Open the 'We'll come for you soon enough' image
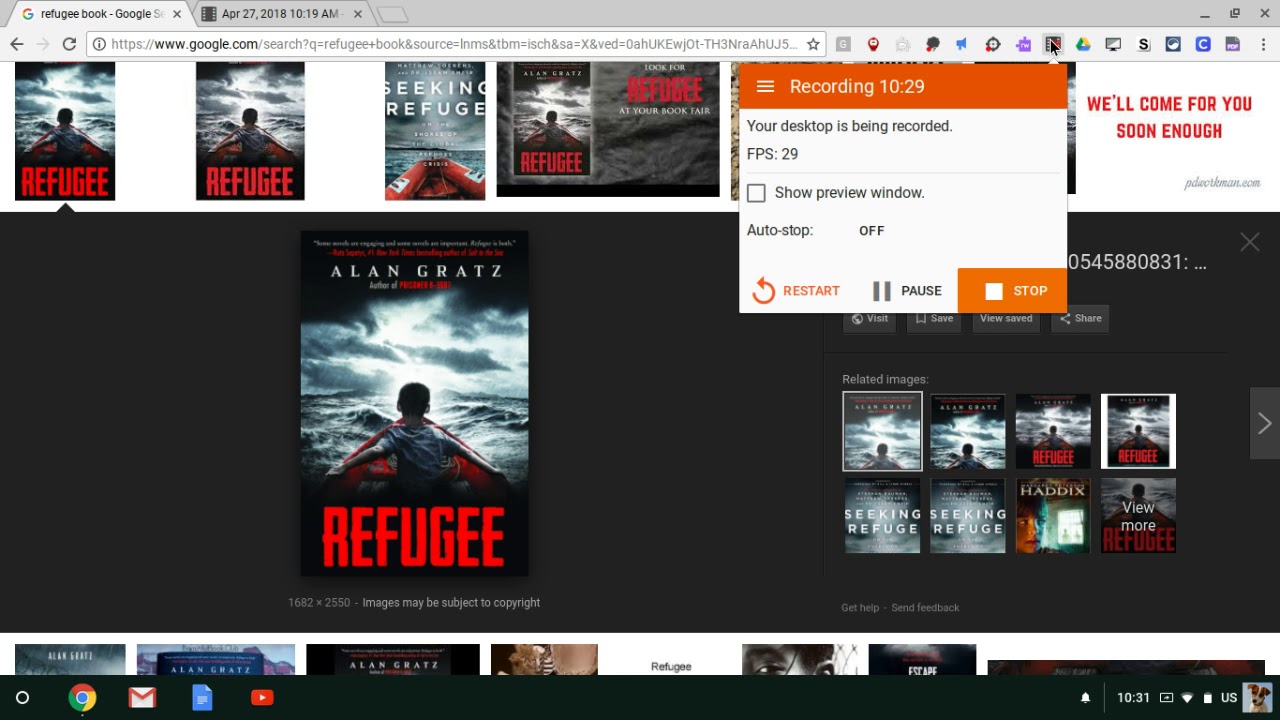Image resolution: width=1280 pixels, height=720 pixels. tap(1169, 128)
